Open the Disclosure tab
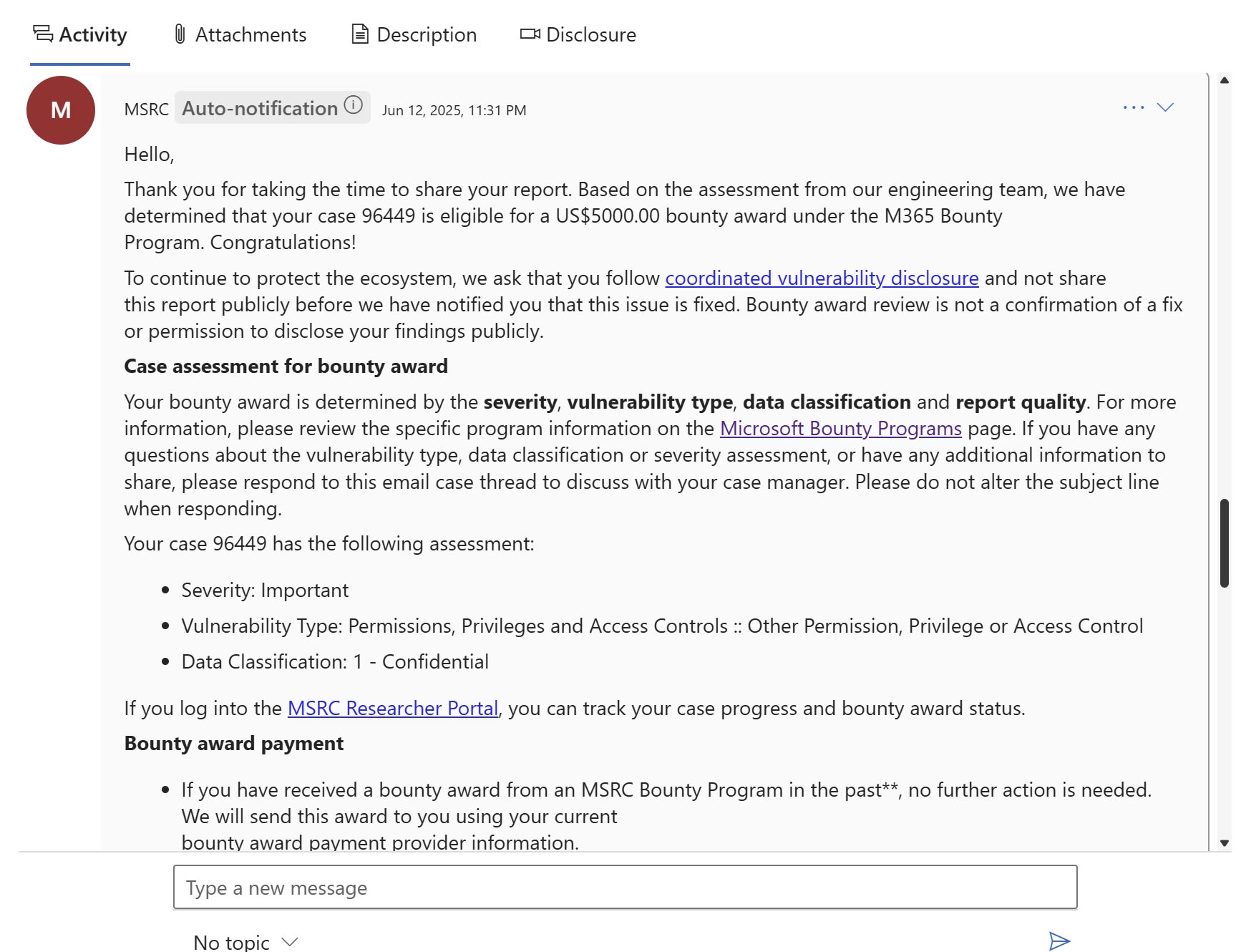 coord(578,34)
